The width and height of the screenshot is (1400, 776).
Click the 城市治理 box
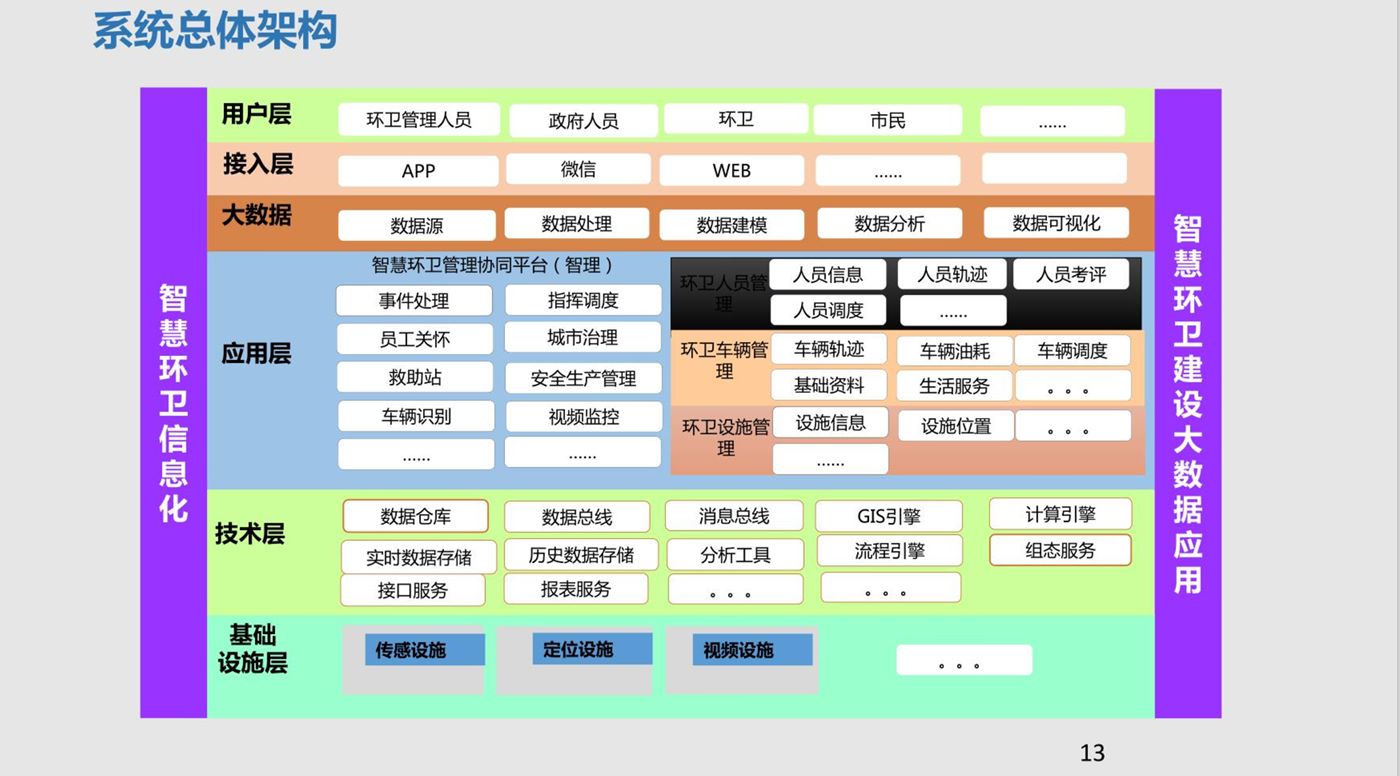pyautogui.click(x=583, y=337)
